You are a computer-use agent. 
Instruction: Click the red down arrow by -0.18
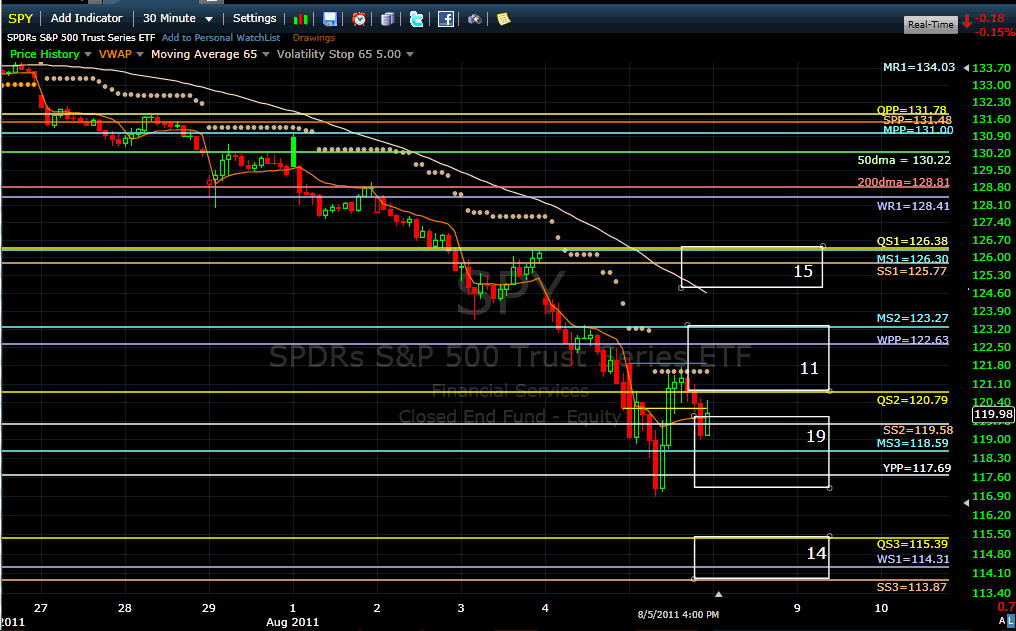point(967,21)
